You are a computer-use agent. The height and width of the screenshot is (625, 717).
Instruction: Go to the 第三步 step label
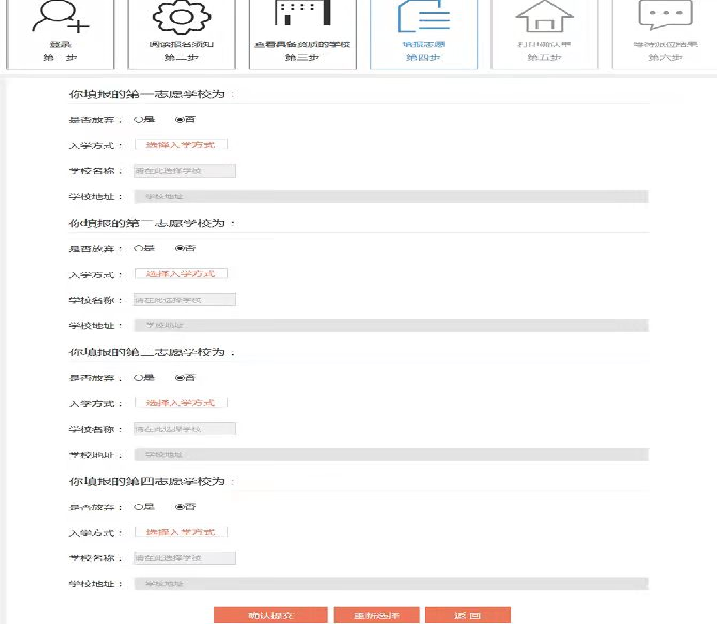(302, 58)
